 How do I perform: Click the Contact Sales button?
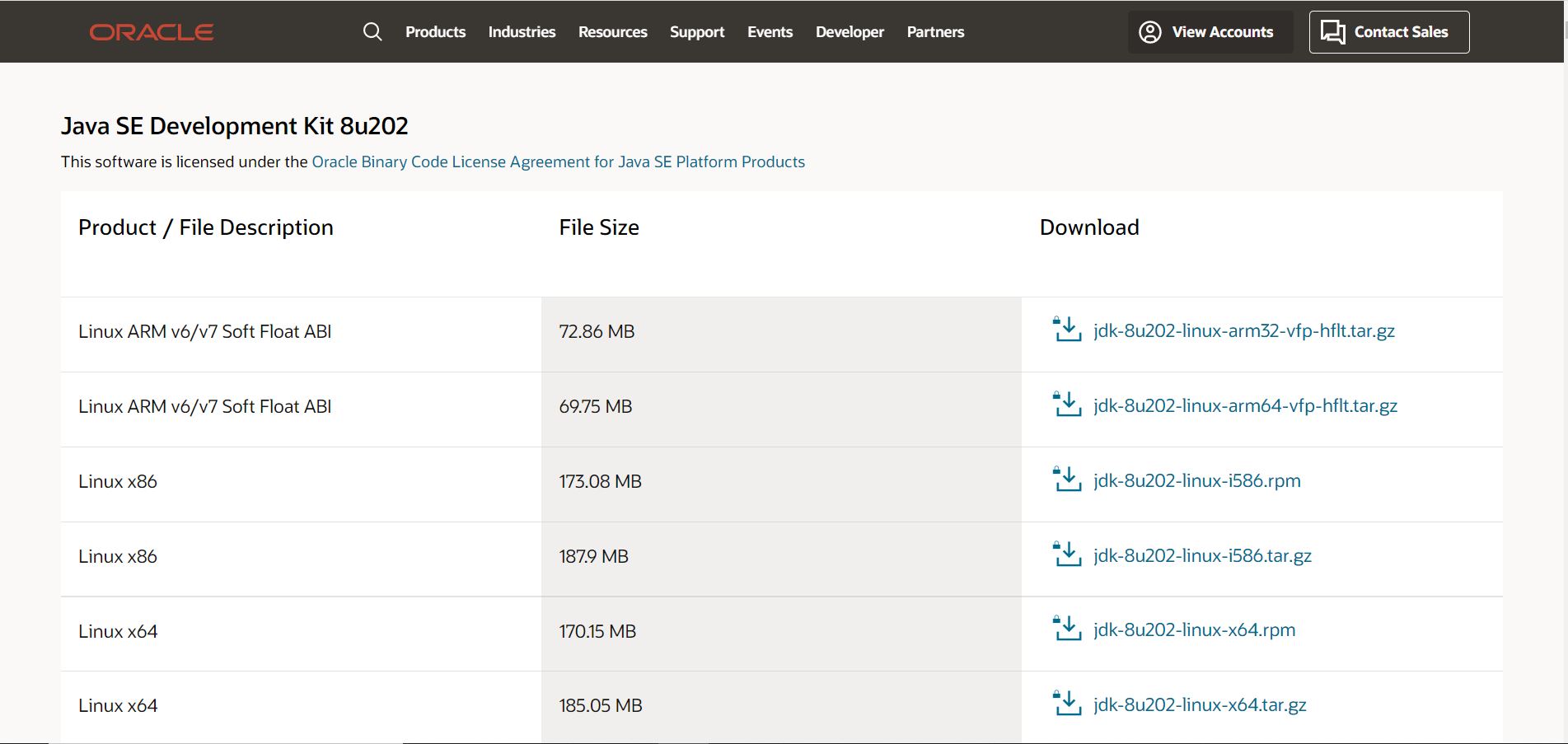(x=1389, y=32)
